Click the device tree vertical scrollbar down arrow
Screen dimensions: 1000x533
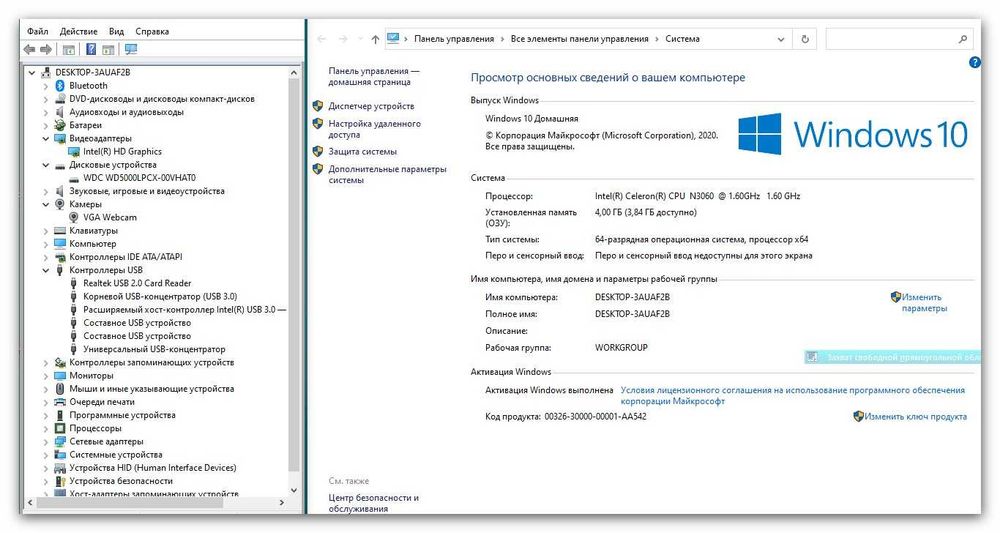pos(294,490)
